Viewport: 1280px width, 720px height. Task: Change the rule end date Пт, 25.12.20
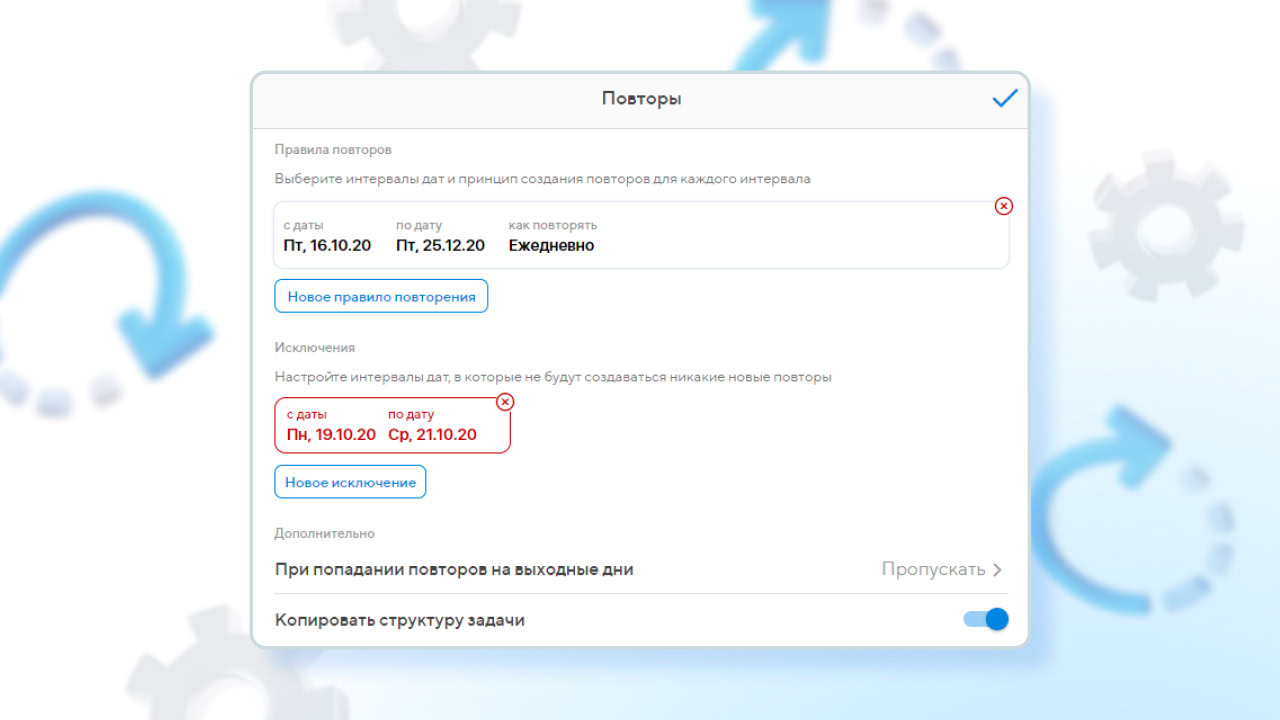[x=440, y=245]
